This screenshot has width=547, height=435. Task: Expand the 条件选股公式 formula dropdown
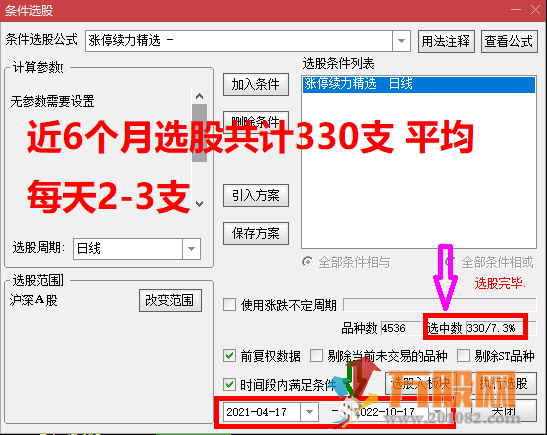tap(401, 41)
